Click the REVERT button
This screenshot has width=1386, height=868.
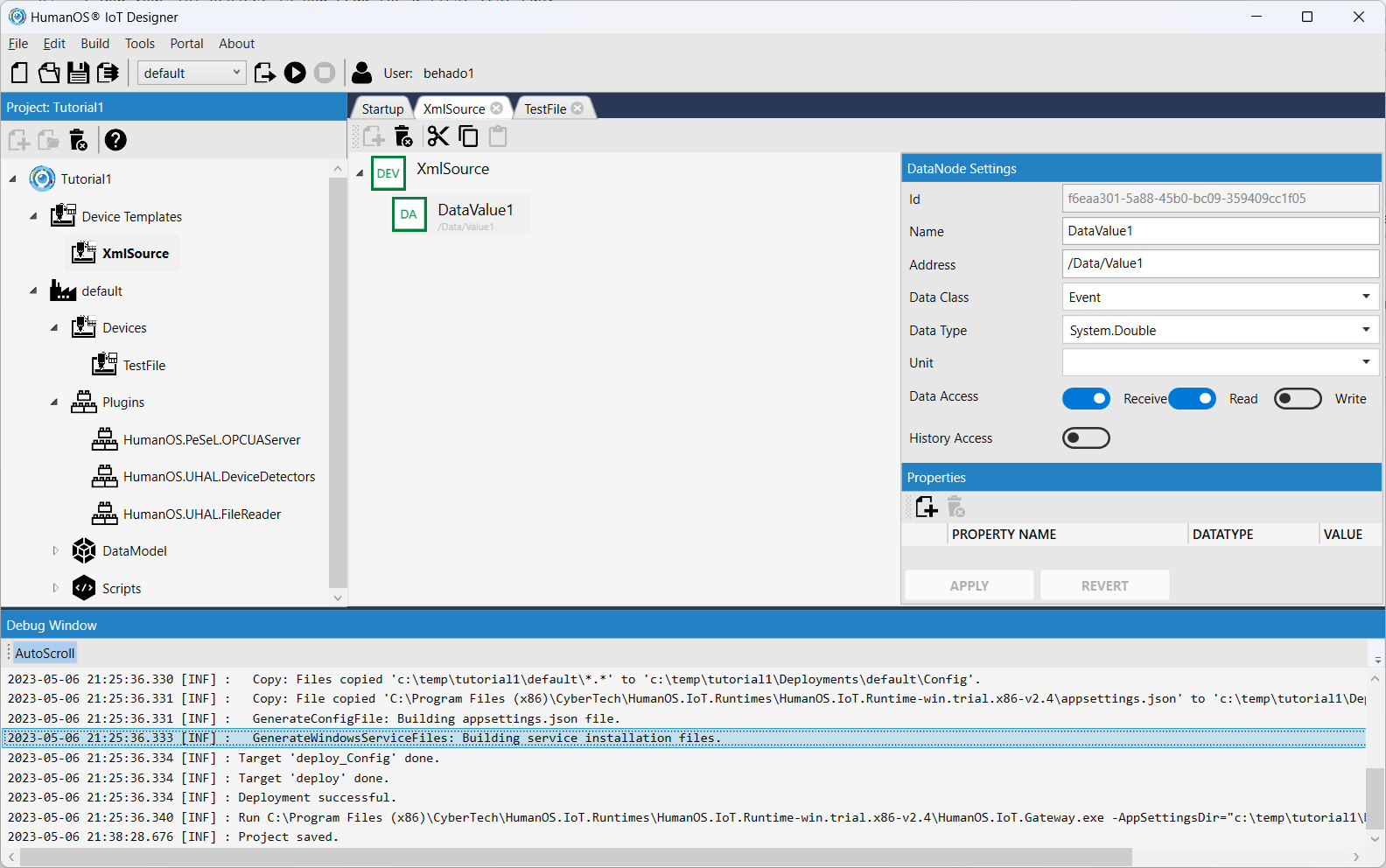point(1105,585)
